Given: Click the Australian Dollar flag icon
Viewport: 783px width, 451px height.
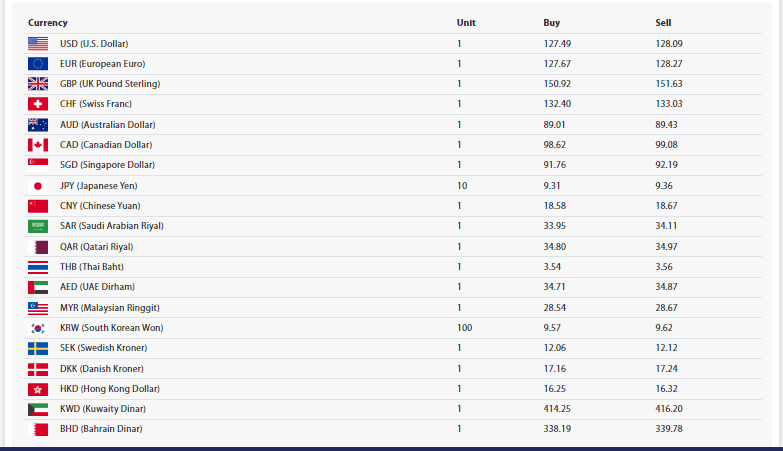Looking at the screenshot, I should pos(38,125).
